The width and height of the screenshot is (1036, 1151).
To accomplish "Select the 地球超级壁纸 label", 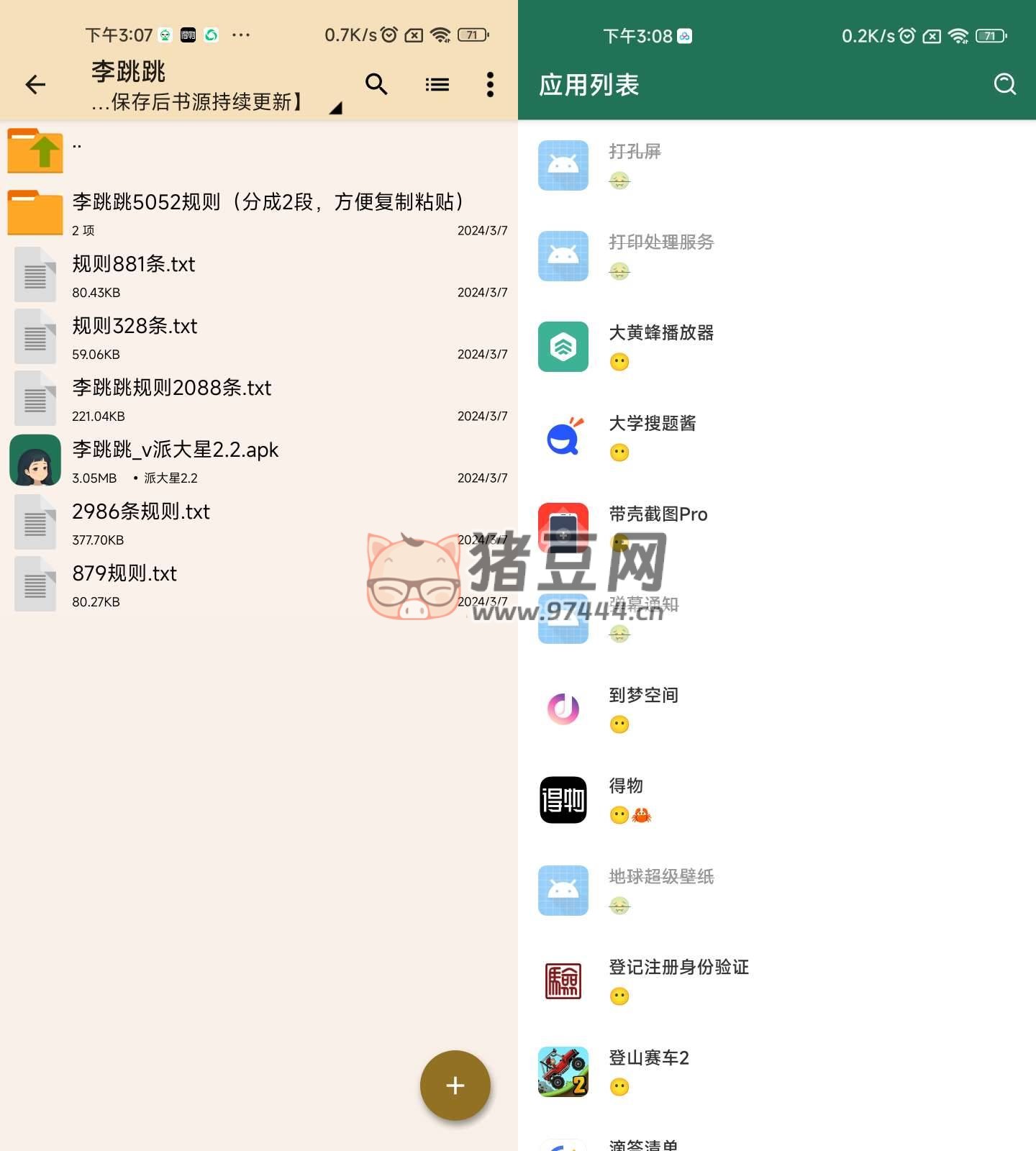I will point(661,876).
